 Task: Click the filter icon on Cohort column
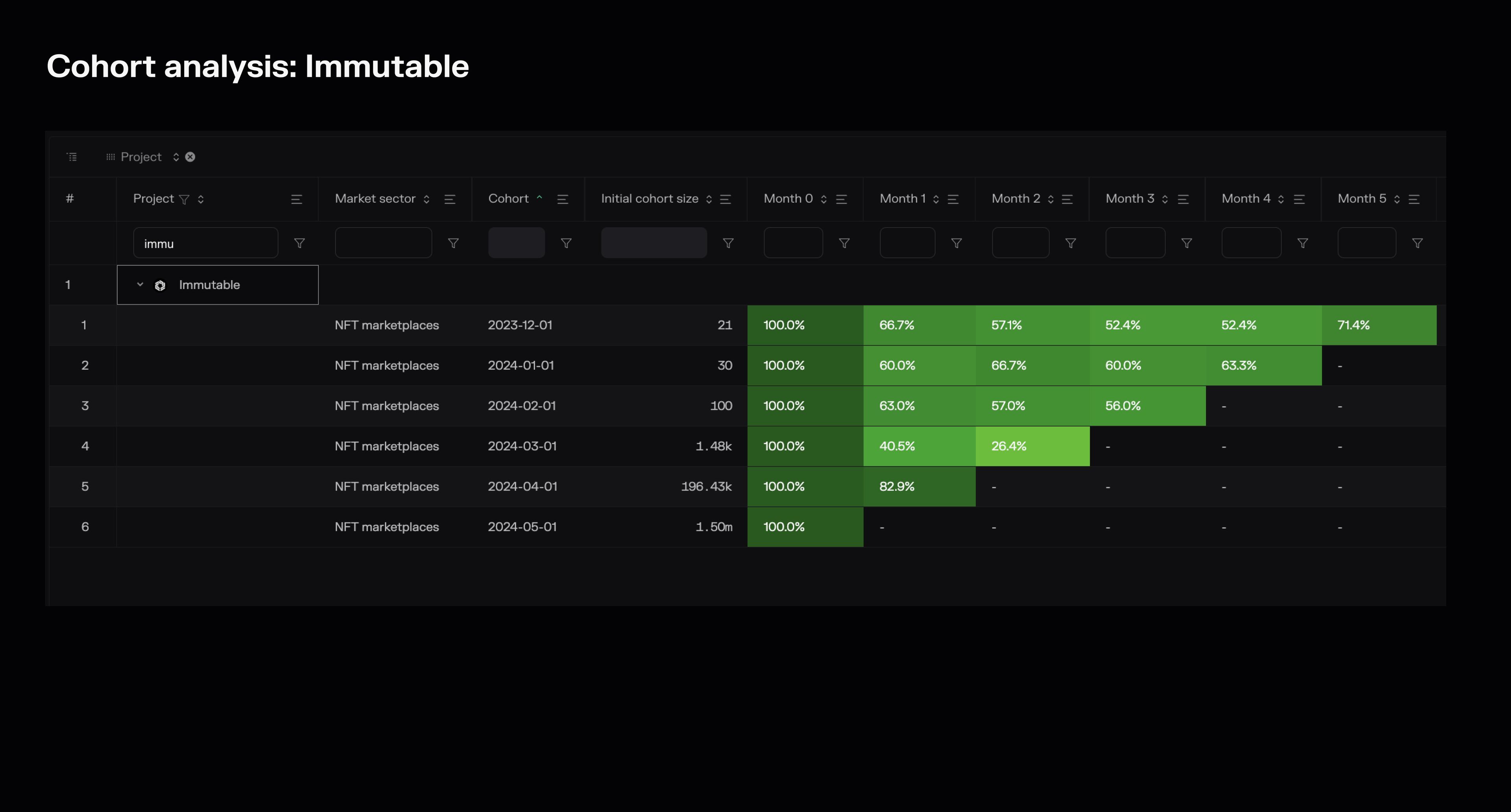(x=566, y=243)
